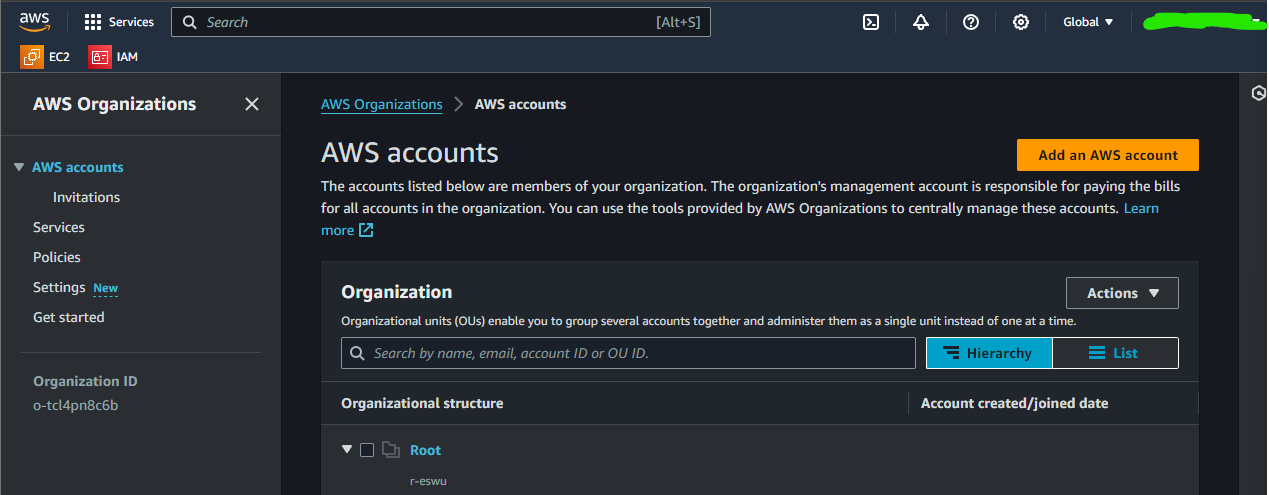
Task: Open the IAM shortcut in favorites bar
Action: (x=113, y=57)
